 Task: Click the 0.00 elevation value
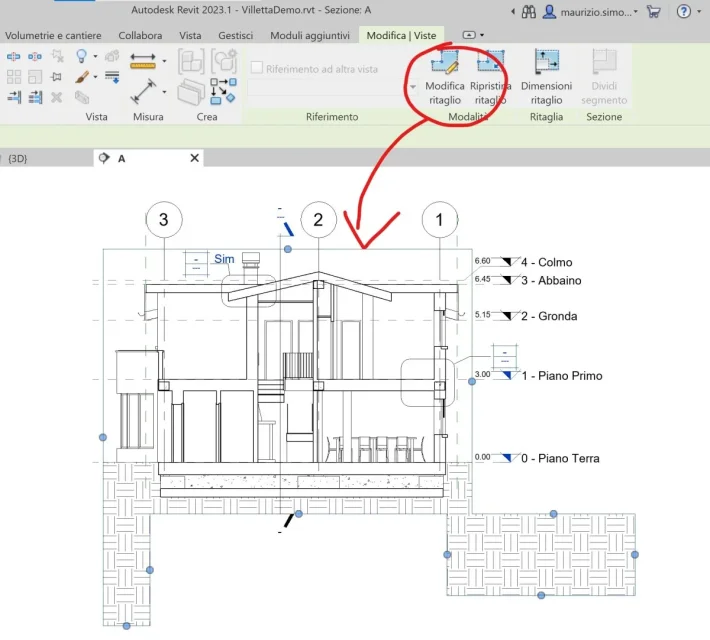pyautogui.click(x=482, y=457)
